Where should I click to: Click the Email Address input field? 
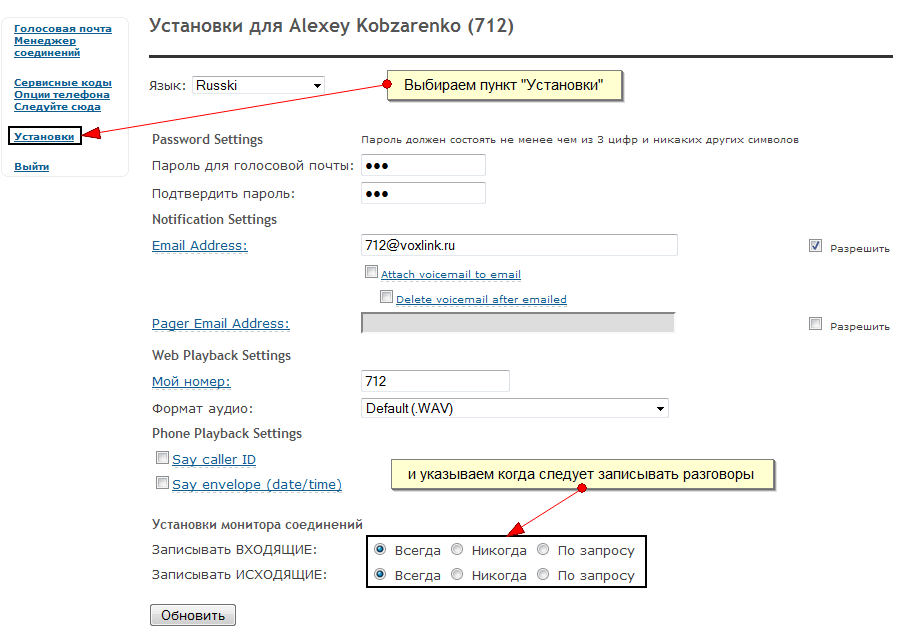coord(519,245)
